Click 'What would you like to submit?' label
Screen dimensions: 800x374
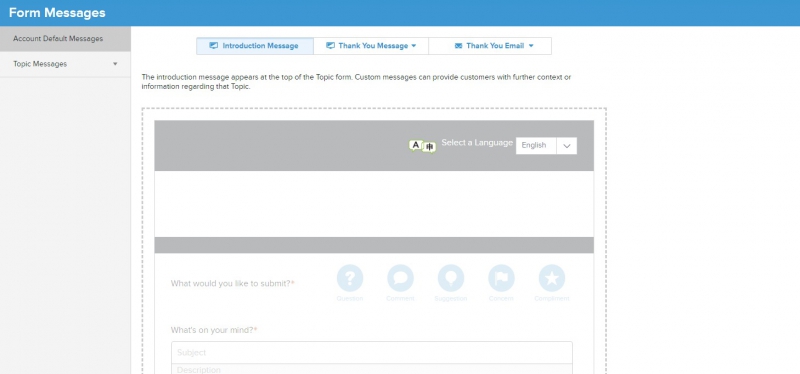pos(233,283)
